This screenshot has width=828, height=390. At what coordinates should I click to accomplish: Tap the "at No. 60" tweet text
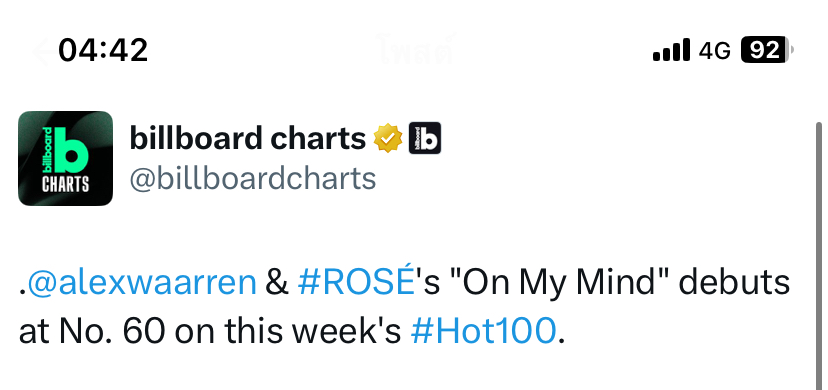click(x=92, y=331)
